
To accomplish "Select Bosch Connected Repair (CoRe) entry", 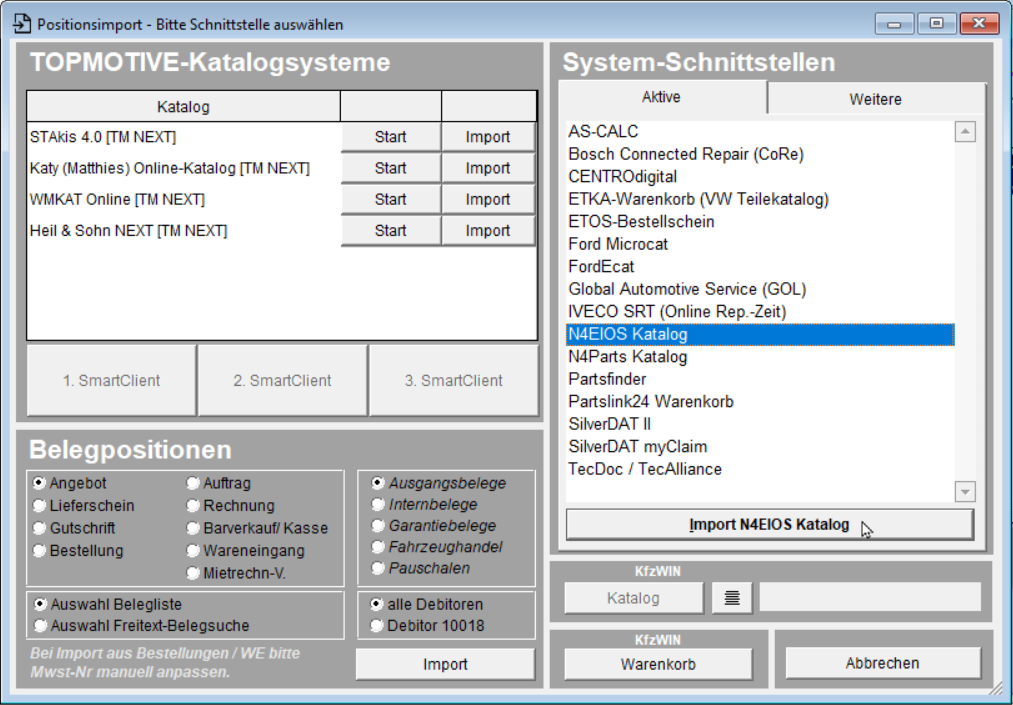I will tap(760, 154).
